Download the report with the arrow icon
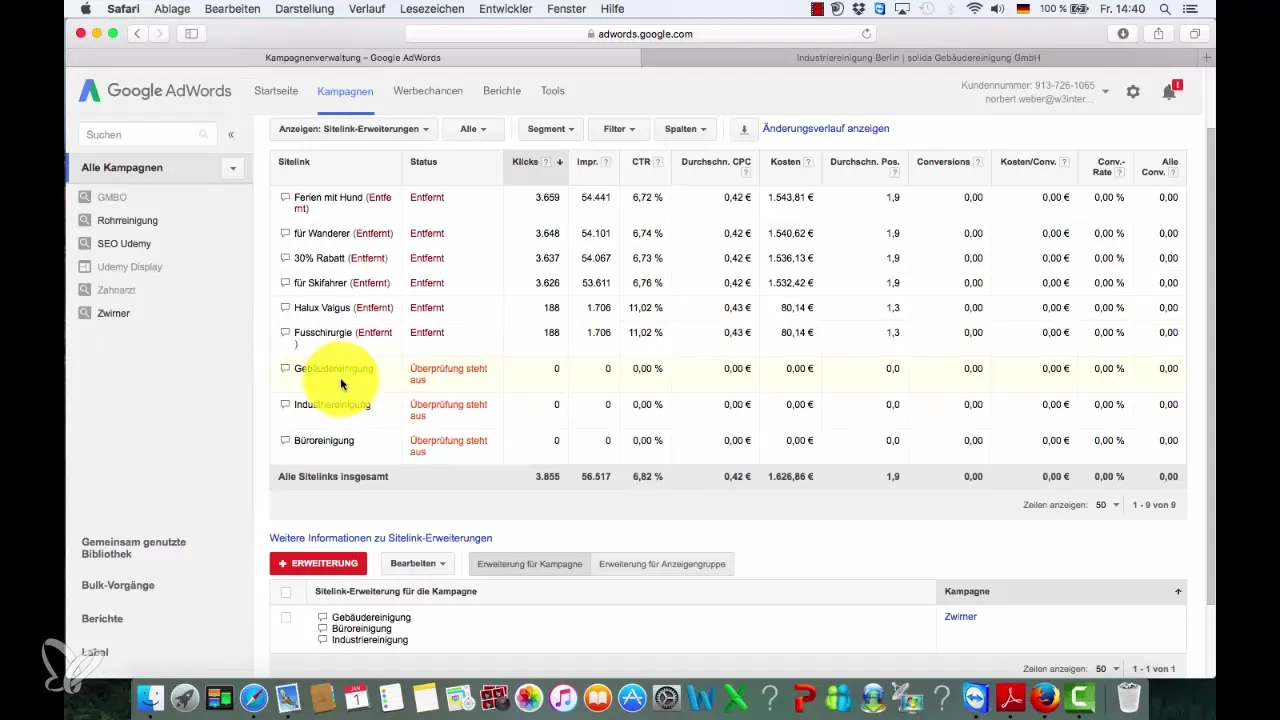Viewport: 1280px width, 720px height. tap(743, 129)
